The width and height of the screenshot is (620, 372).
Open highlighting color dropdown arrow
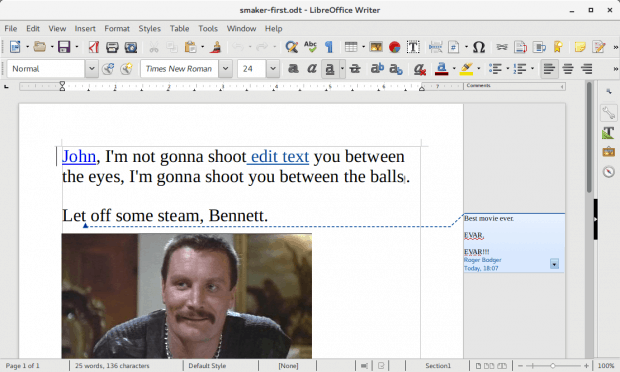[x=478, y=69]
